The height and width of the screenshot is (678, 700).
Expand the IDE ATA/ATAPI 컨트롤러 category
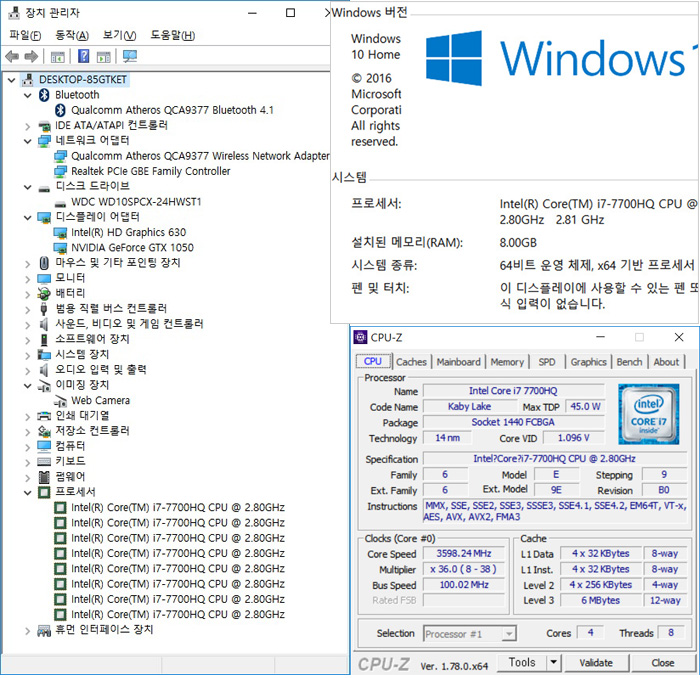coord(28,126)
